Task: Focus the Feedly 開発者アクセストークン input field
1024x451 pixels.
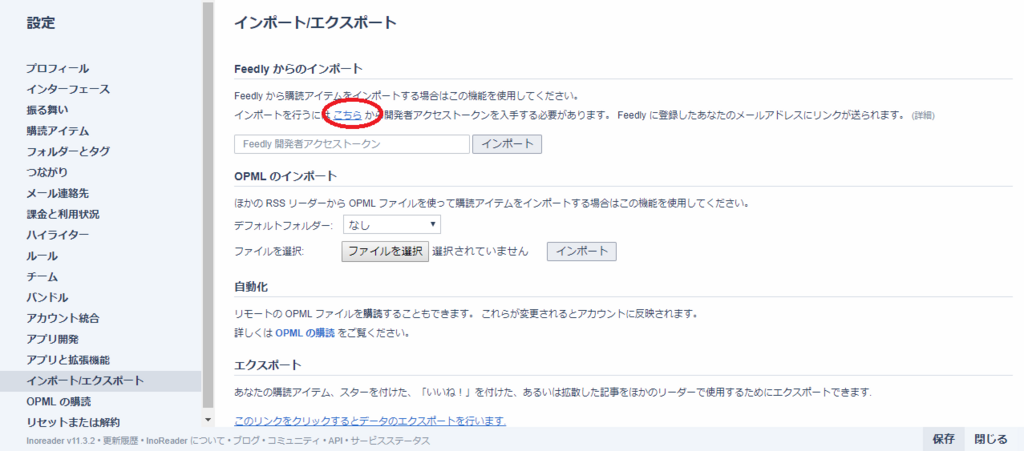Action: click(x=352, y=144)
